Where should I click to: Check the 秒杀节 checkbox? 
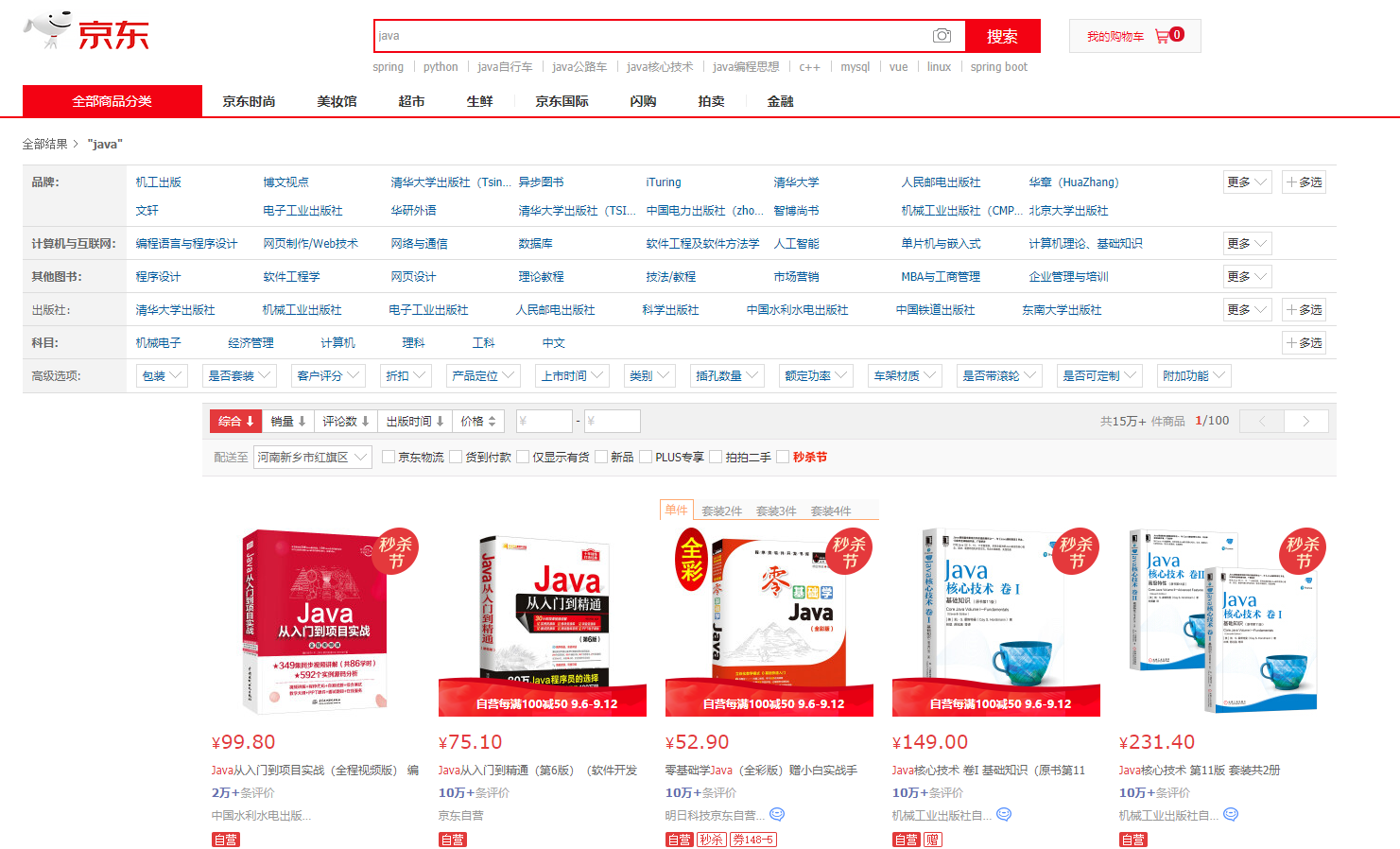(x=783, y=458)
